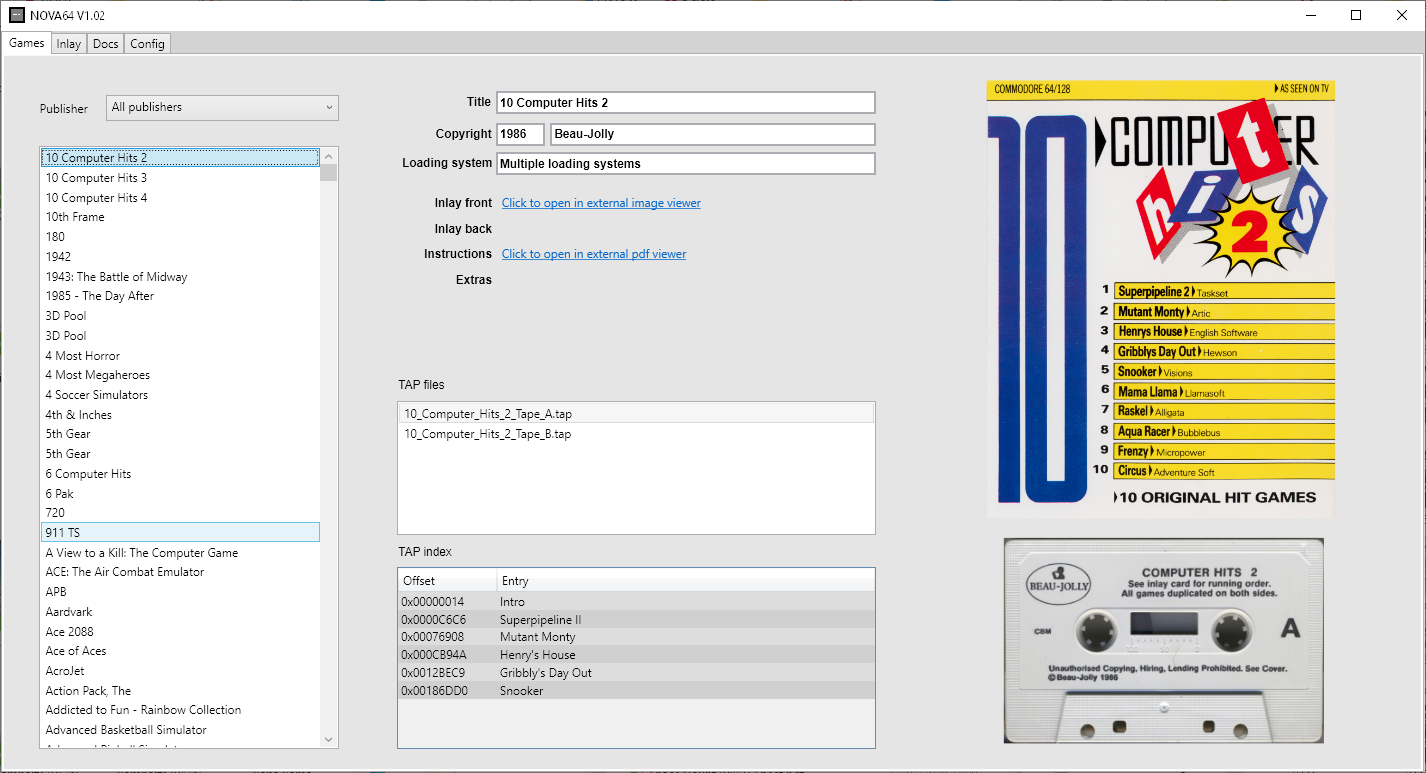Select the Superpipeline II index entry

tap(636, 620)
